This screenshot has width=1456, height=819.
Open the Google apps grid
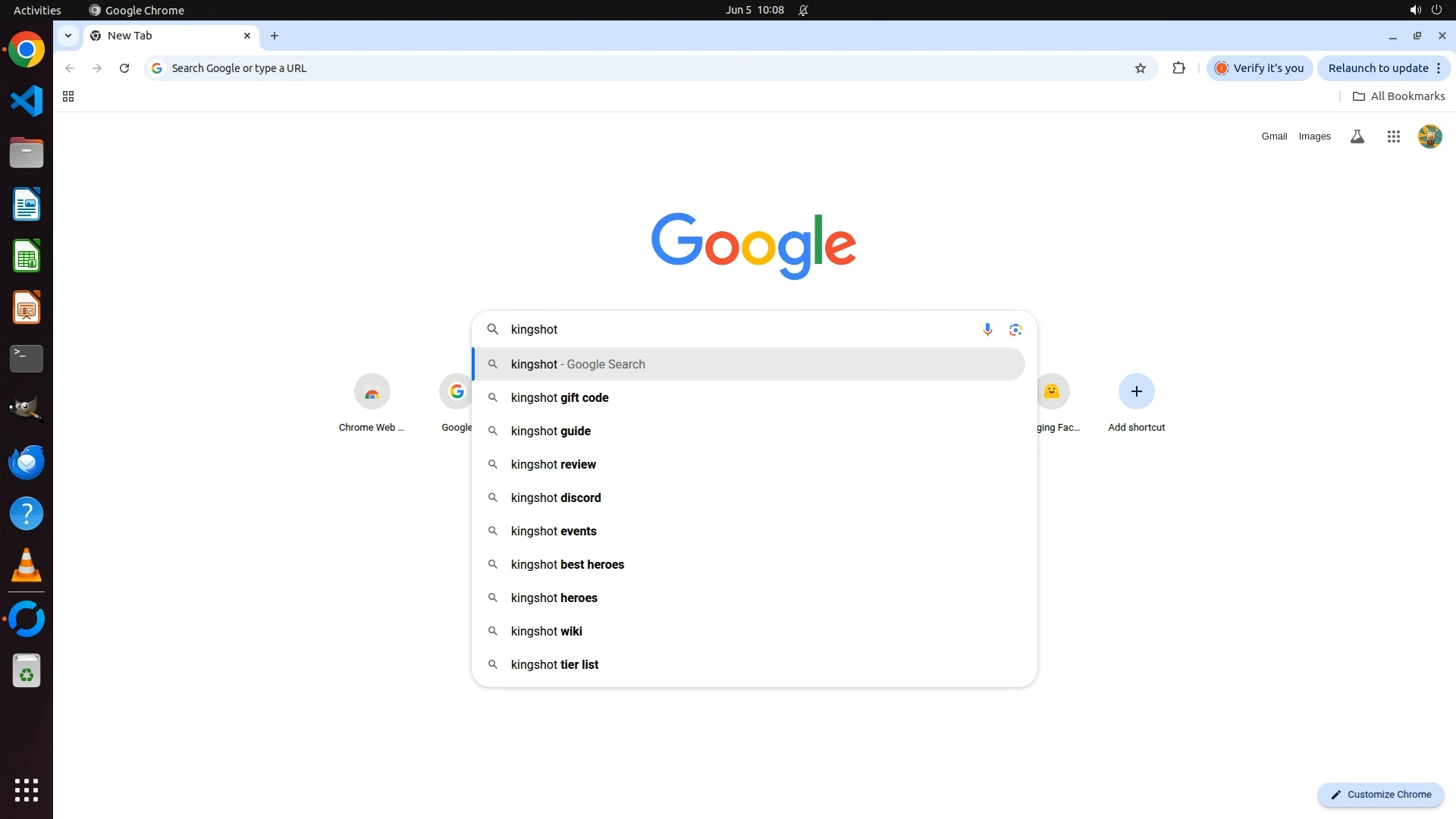1393,136
